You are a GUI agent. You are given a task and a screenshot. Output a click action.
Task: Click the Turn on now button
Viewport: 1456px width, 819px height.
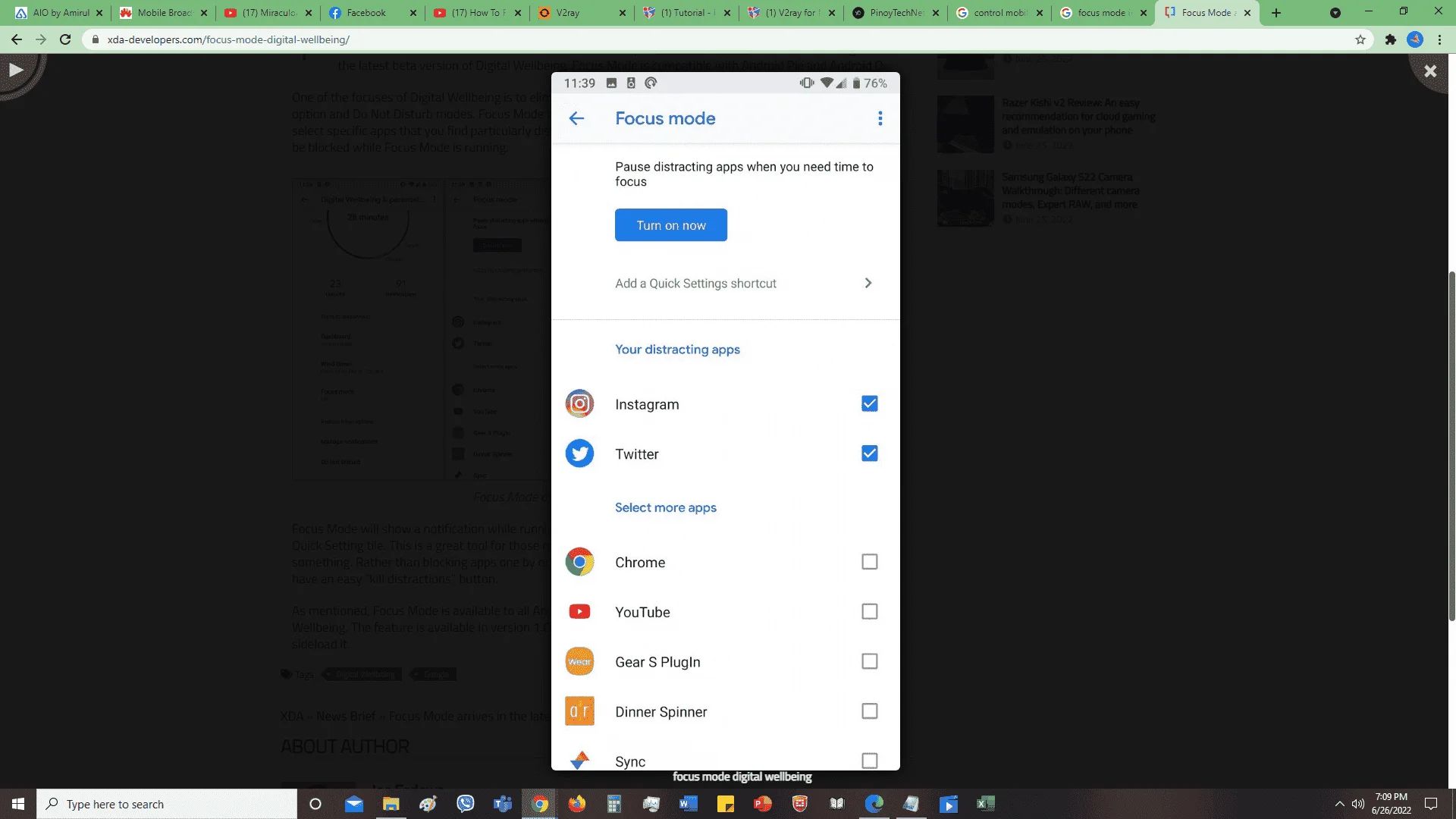[671, 225]
